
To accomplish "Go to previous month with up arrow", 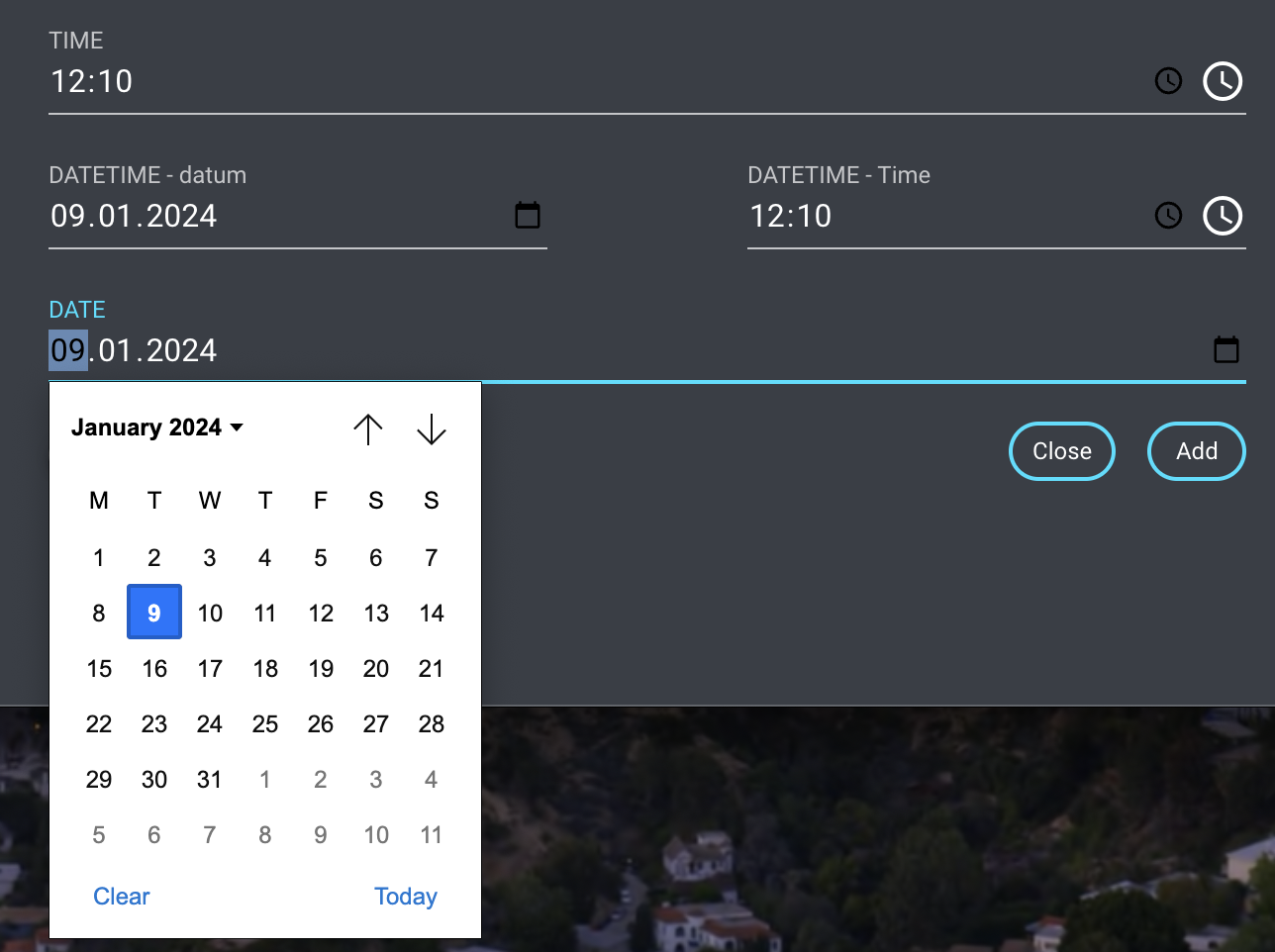I will point(368,428).
